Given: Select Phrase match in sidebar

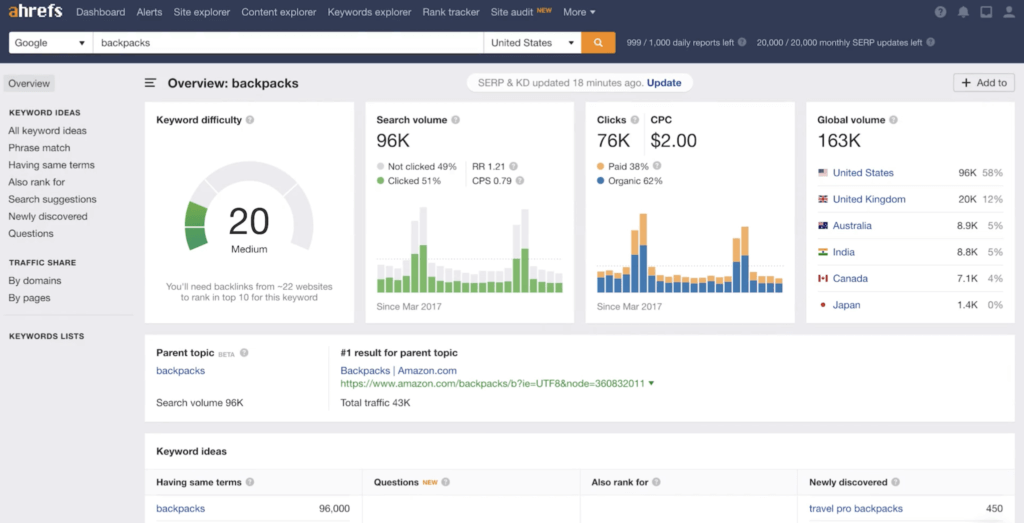Looking at the screenshot, I should (40, 148).
